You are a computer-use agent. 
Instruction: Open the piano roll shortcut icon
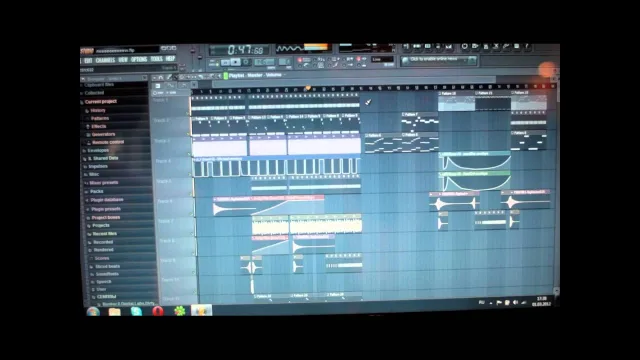tap(427, 47)
